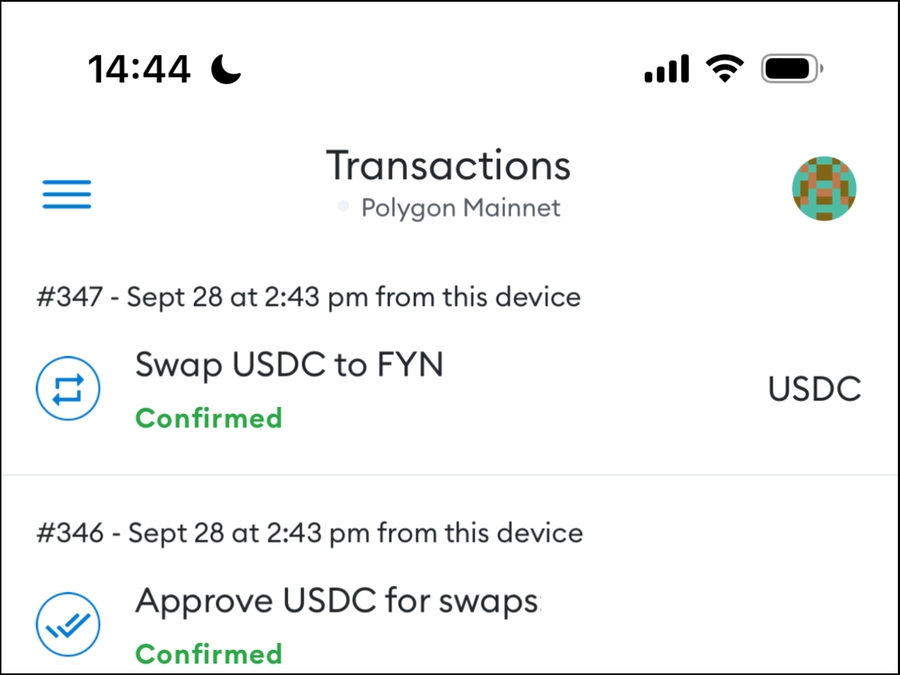Click the swap arrows icon for transaction #347
This screenshot has width=900, height=675.
[x=68, y=389]
